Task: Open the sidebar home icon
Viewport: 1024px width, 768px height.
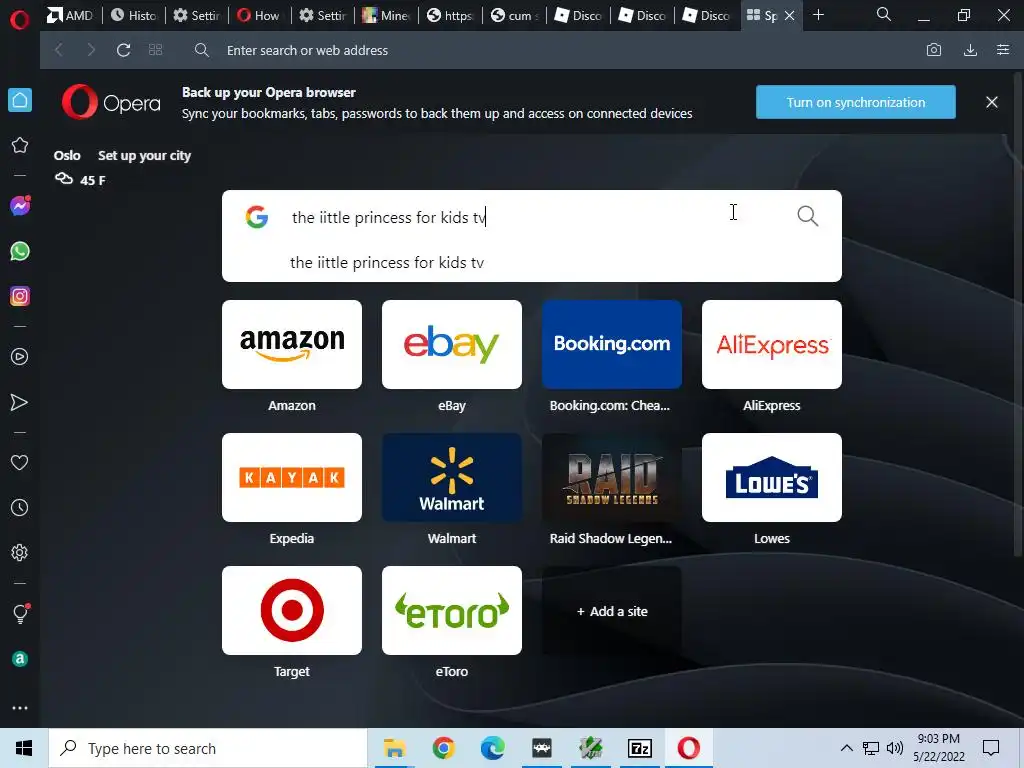Action: pyautogui.click(x=20, y=100)
